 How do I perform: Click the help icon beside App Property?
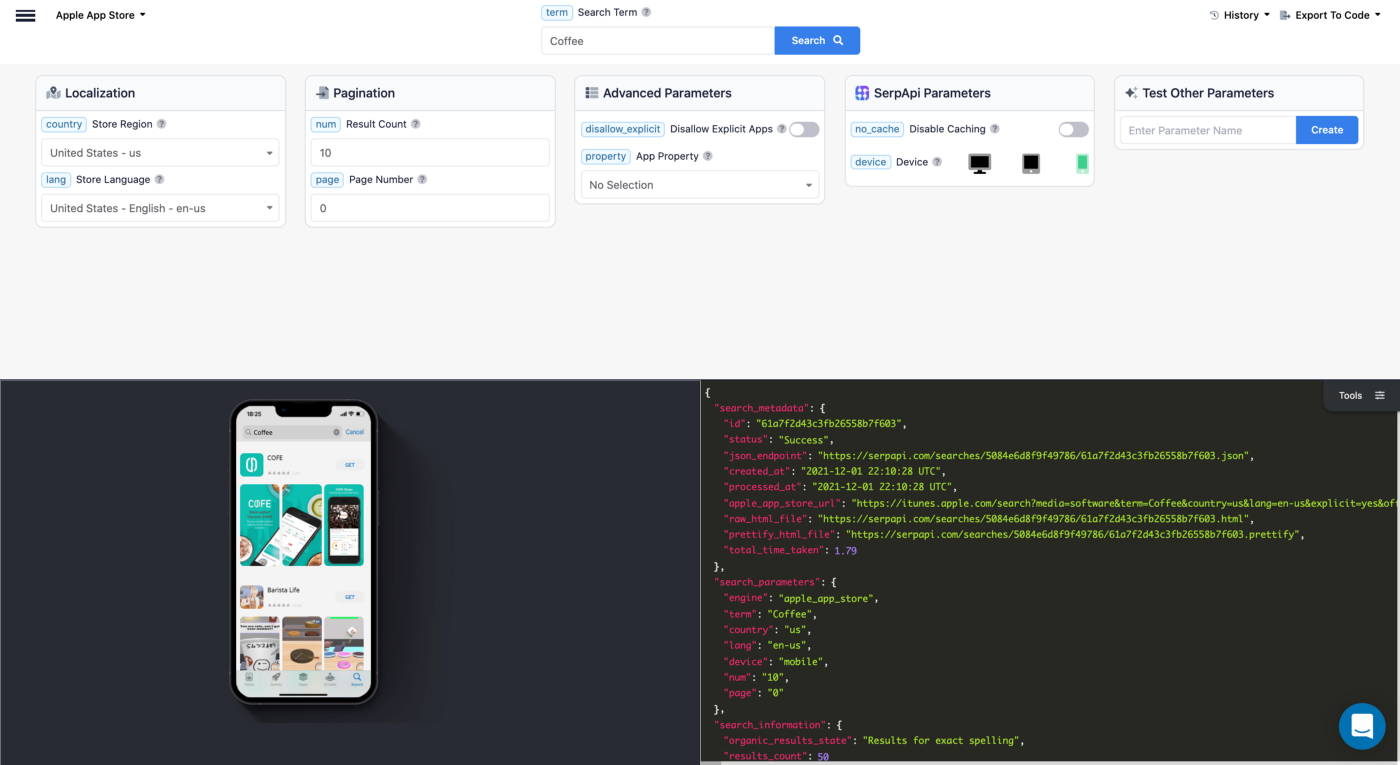(x=707, y=156)
